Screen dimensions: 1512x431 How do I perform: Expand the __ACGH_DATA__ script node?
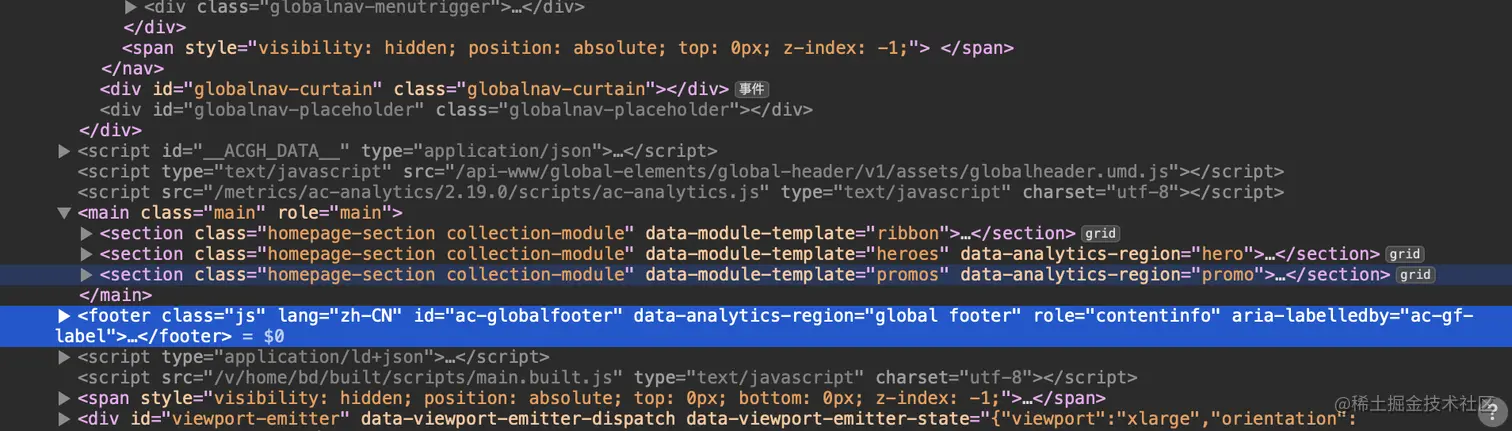click(65, 151)
